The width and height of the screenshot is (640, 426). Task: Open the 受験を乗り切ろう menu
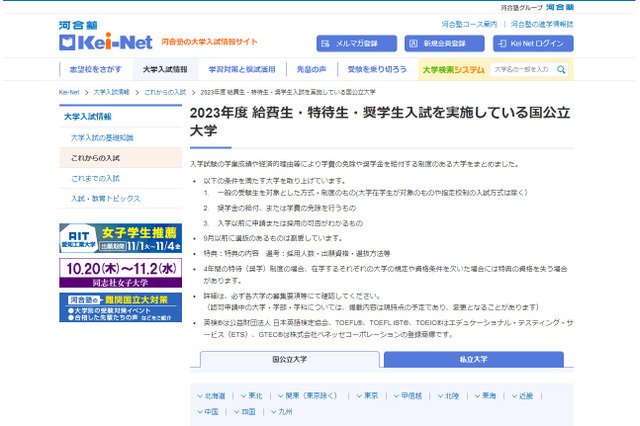coord(377,70)
